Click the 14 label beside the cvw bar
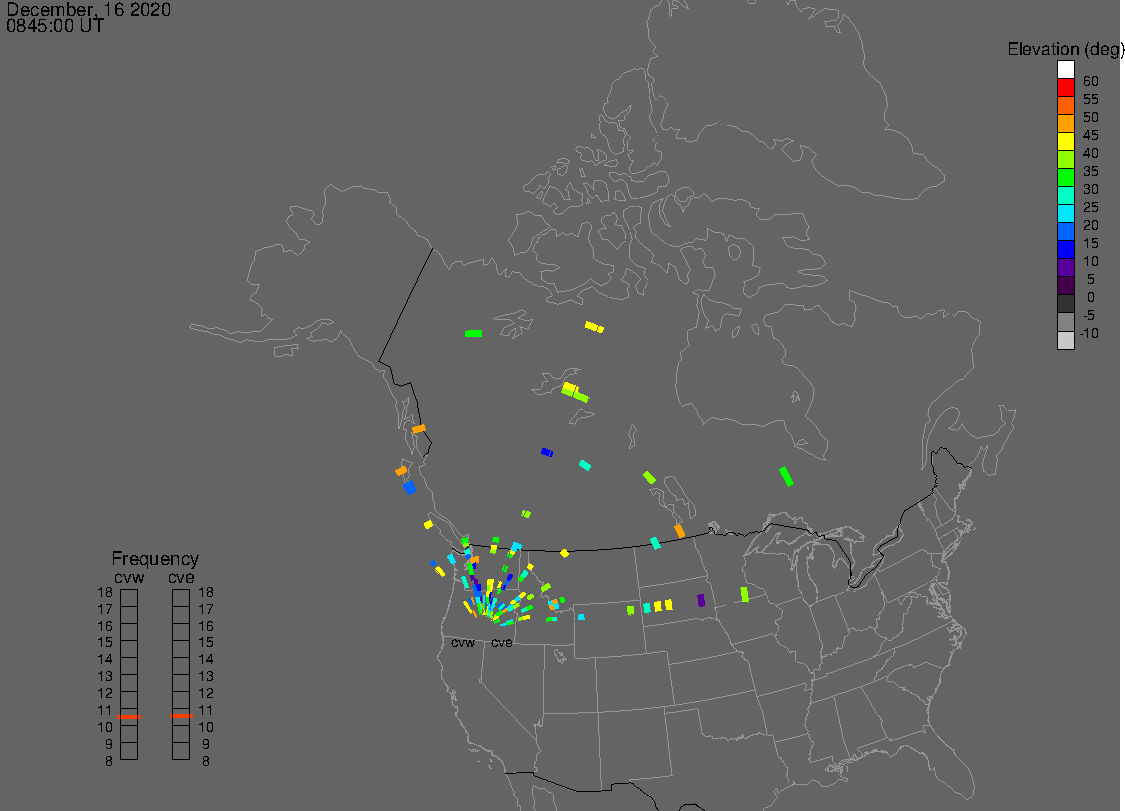The width and height of the screenshot is (1125, 811). (105, 659)
